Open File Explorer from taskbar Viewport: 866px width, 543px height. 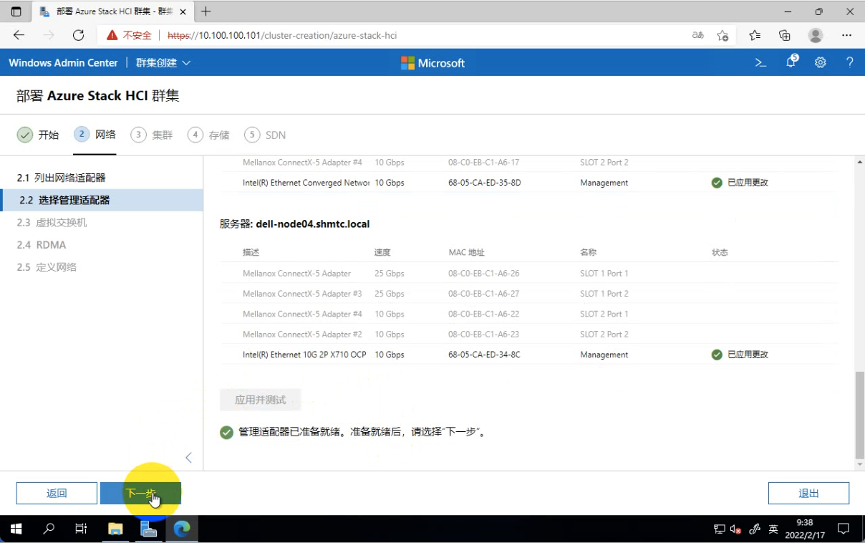[x=115, y=529]
